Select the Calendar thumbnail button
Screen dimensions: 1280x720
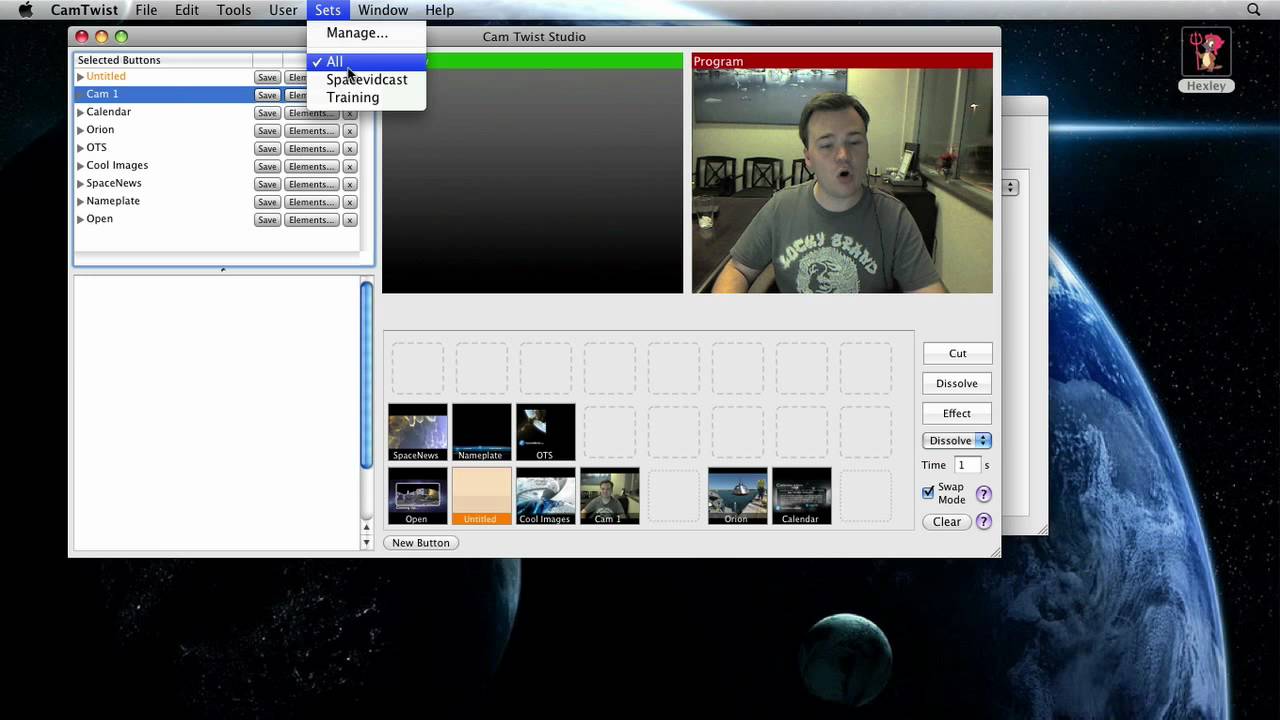(801, 496)
